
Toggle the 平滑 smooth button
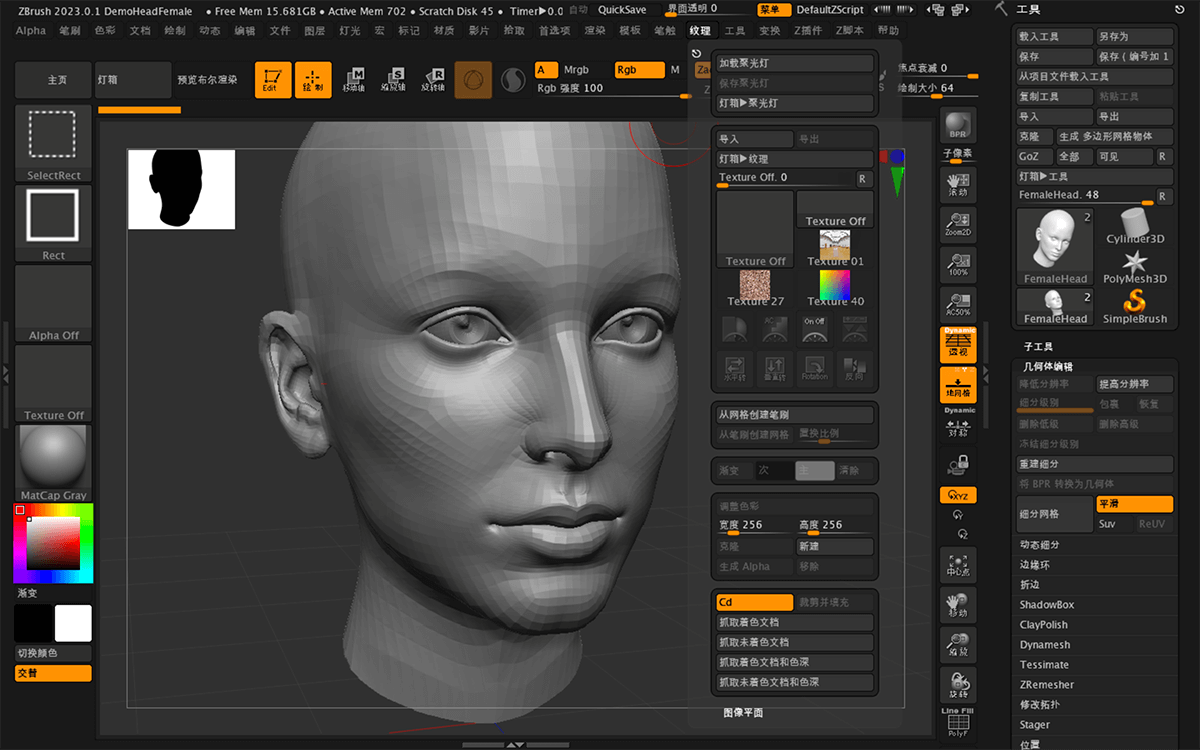[x=1134, y=504]
